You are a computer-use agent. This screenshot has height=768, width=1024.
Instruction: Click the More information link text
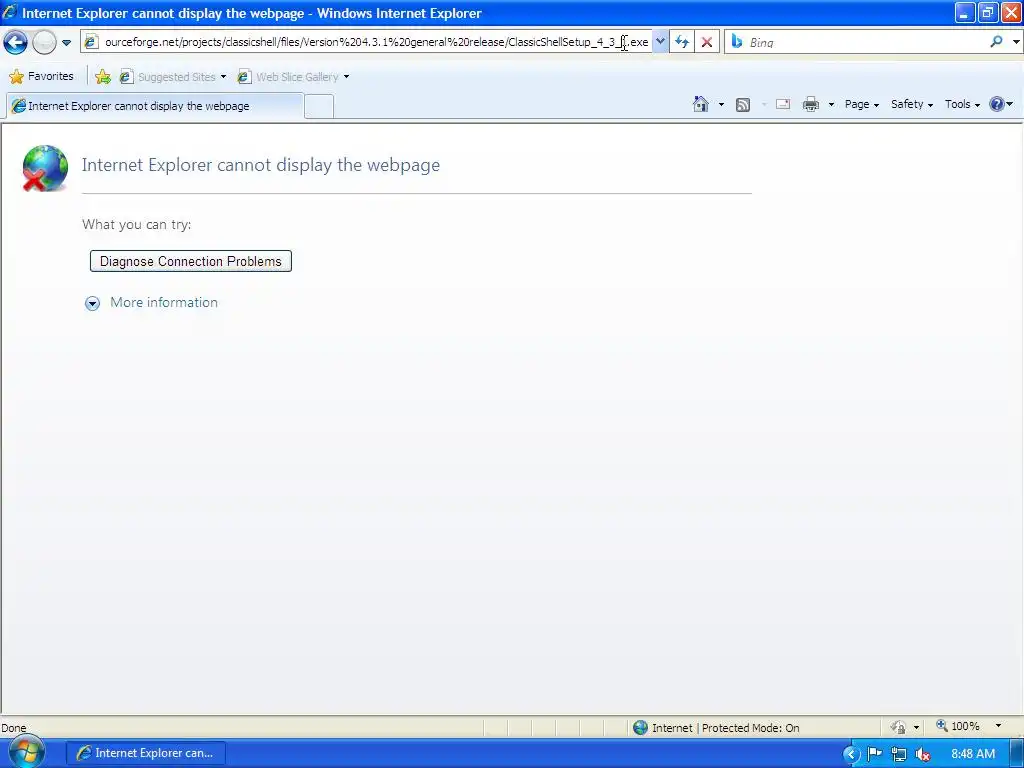[x=164, y=302]
